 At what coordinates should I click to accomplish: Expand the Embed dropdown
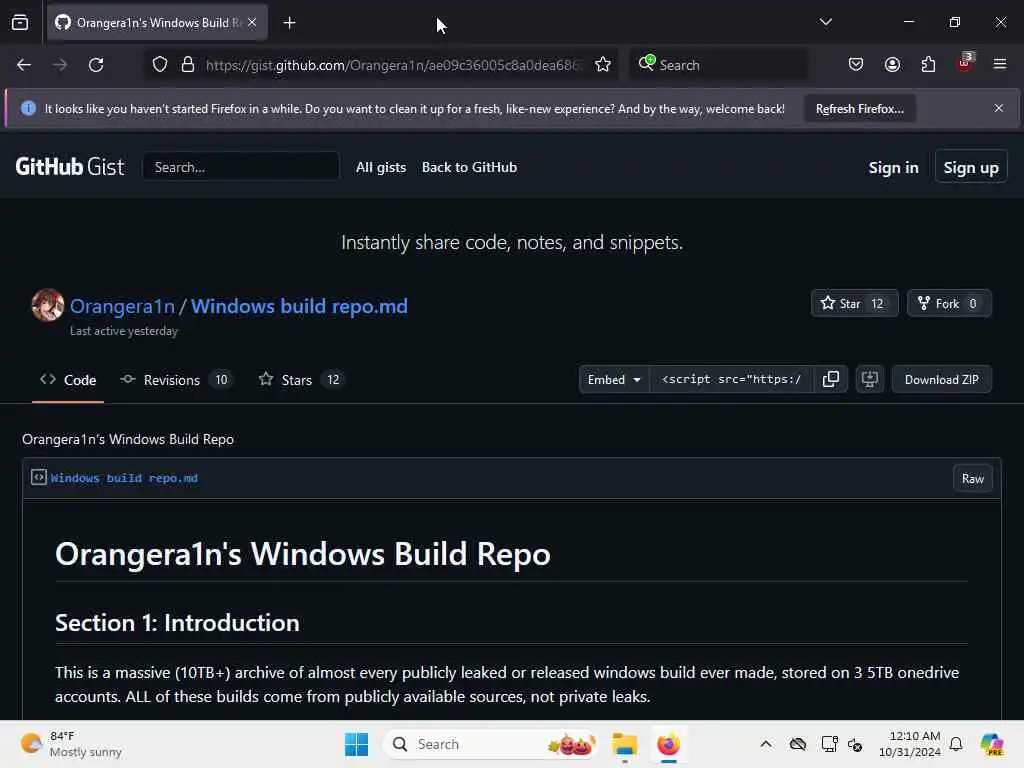614,379
